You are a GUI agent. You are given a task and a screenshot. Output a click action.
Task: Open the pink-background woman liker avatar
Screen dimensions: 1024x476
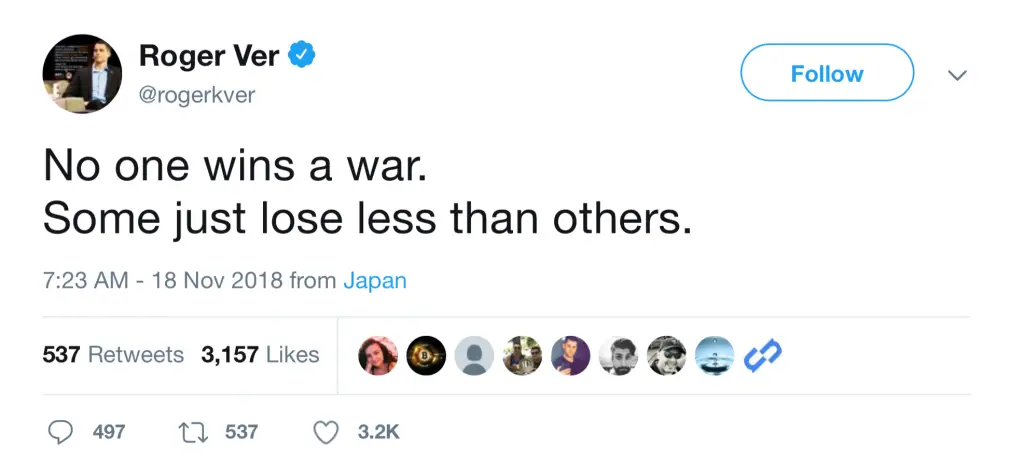coord(378,354)
